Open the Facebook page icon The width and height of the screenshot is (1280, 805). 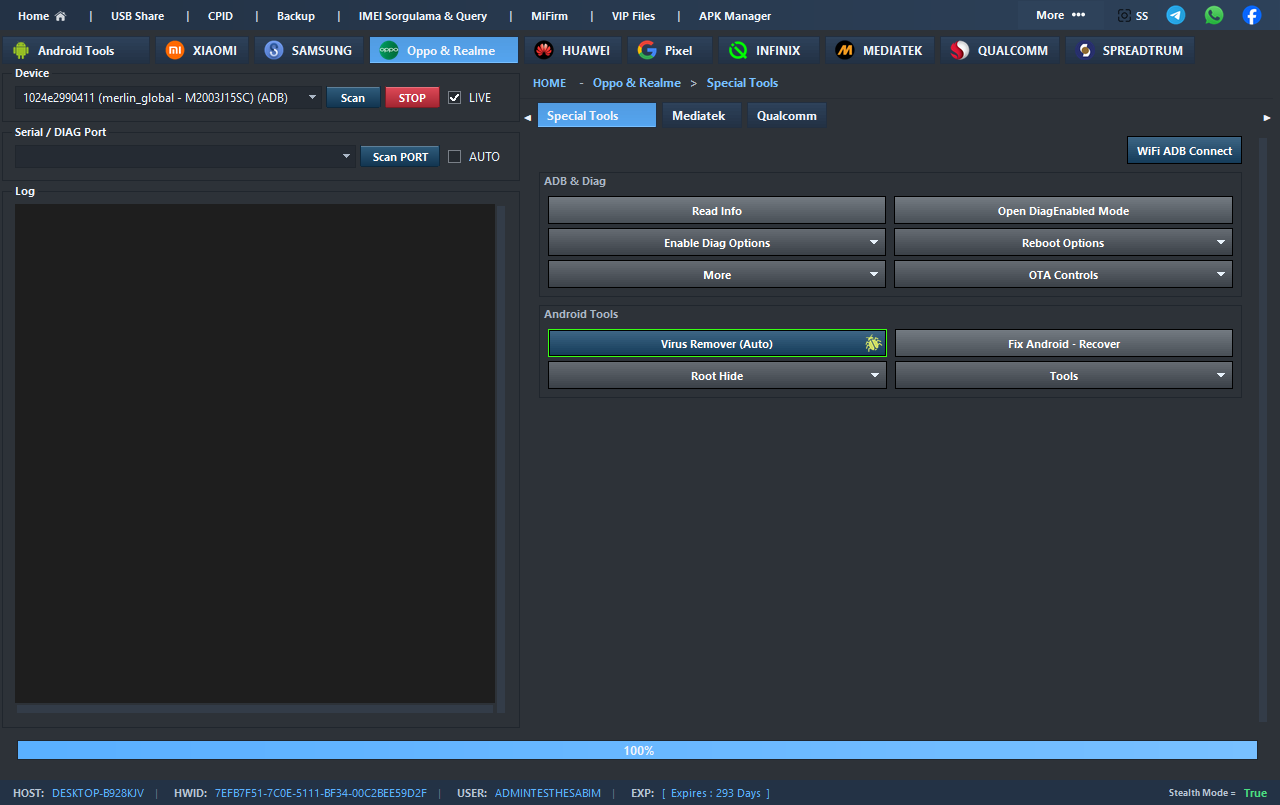(1251, 15)
